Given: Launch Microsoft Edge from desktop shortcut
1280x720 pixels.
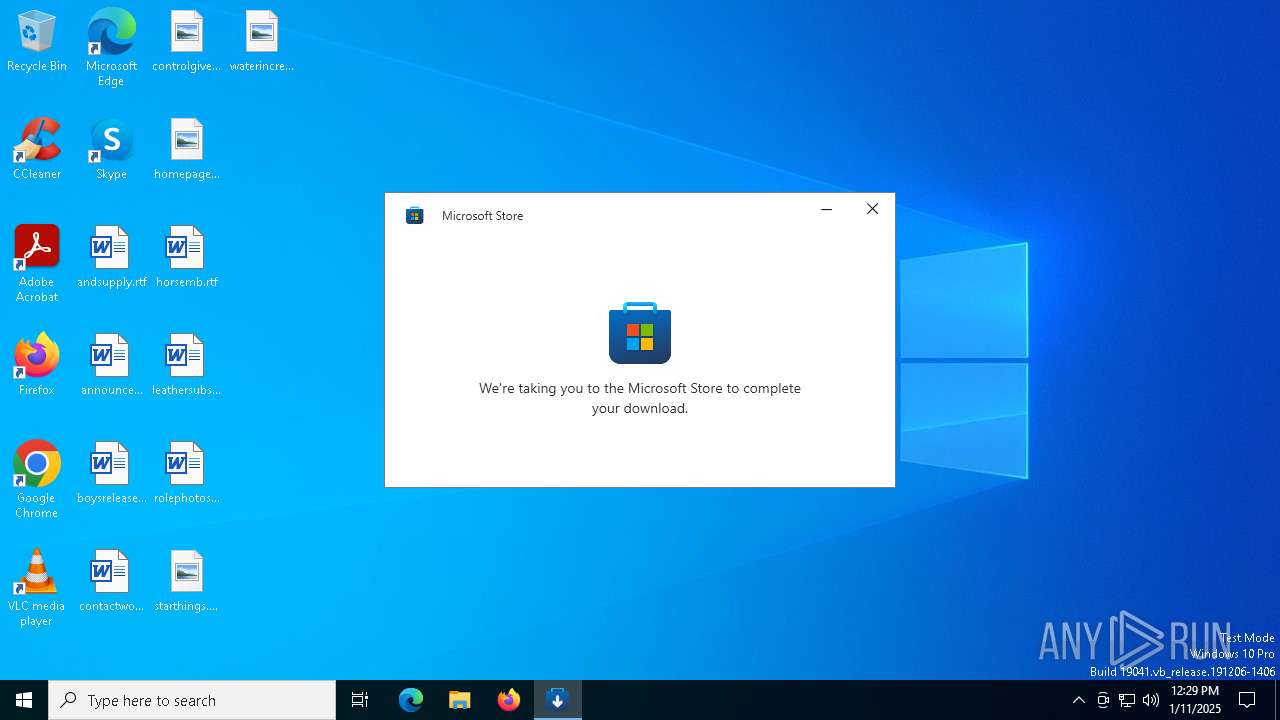Looking at the screenshot, I should 111,48.
